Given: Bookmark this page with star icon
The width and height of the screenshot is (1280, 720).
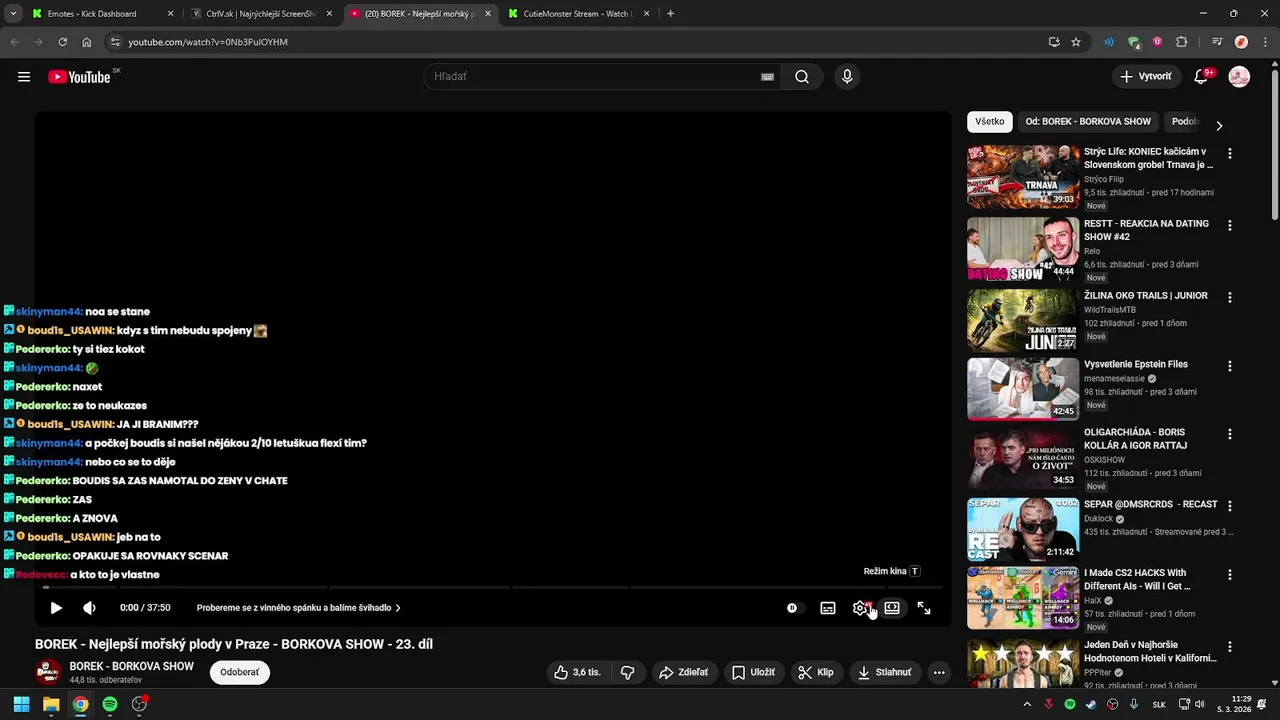Looking at the screenshot, I should tap(1076, 42).
